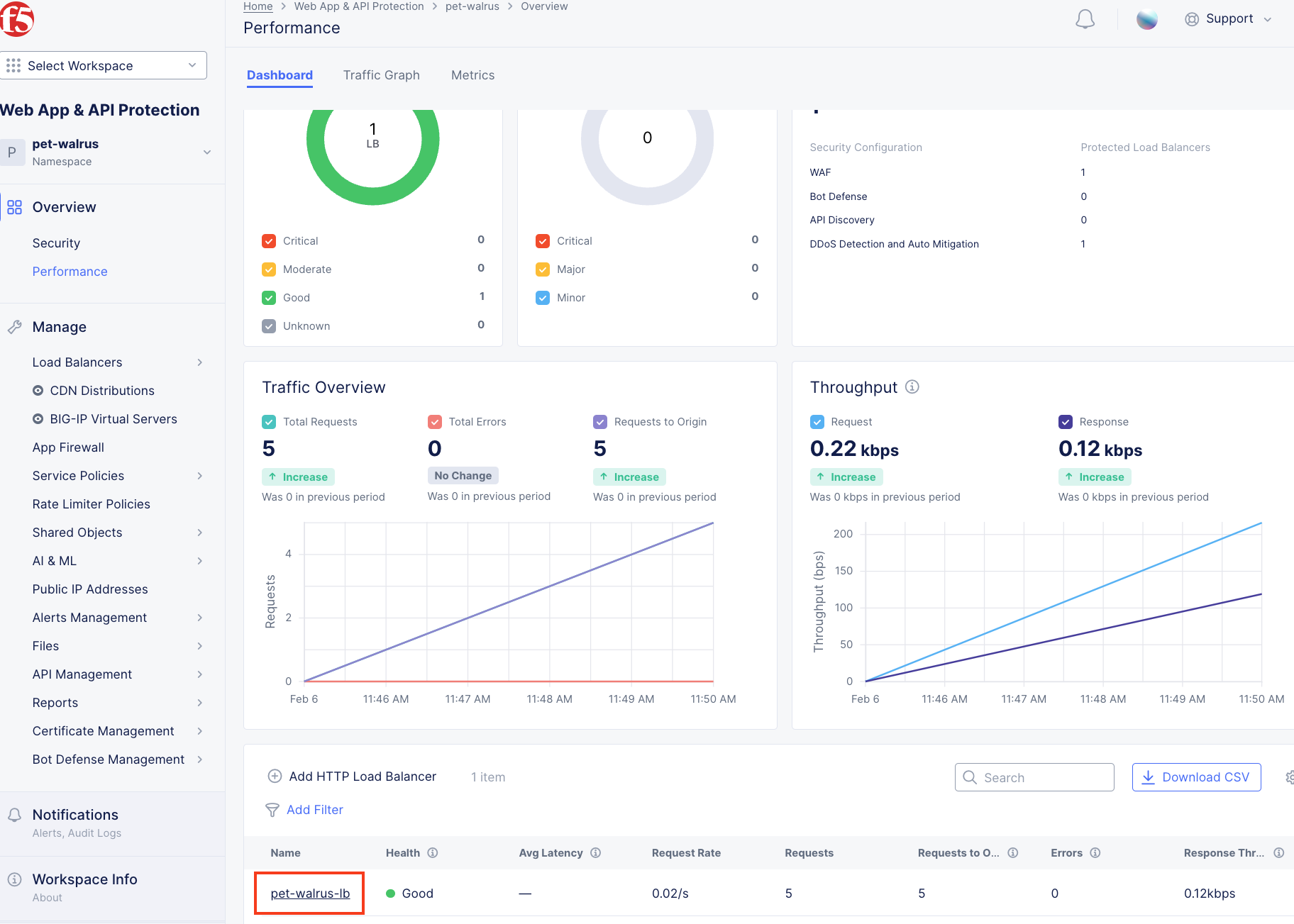
Task: Switch to the Traffic Graph tab
Action: (382, 75)
